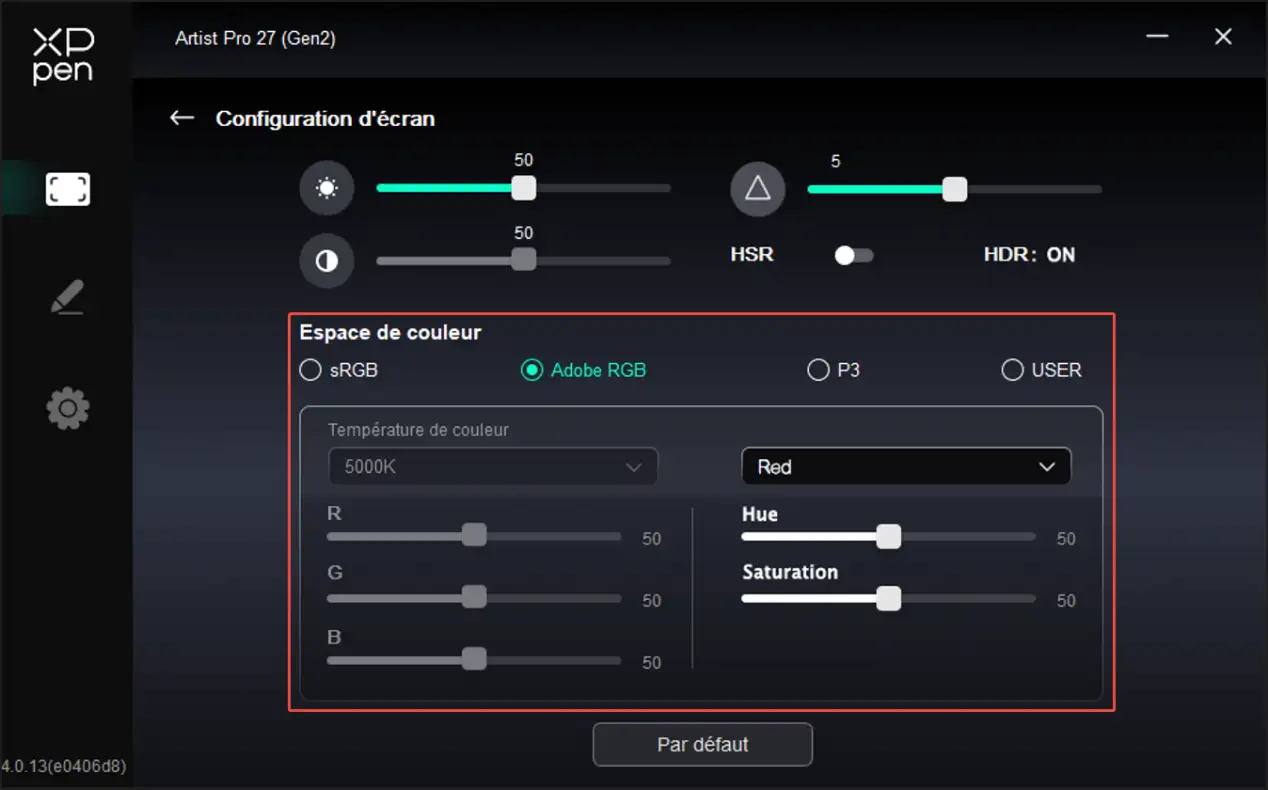Click the brightness sun icon
The image size is (1268, 790).
[x=327, y=188]
